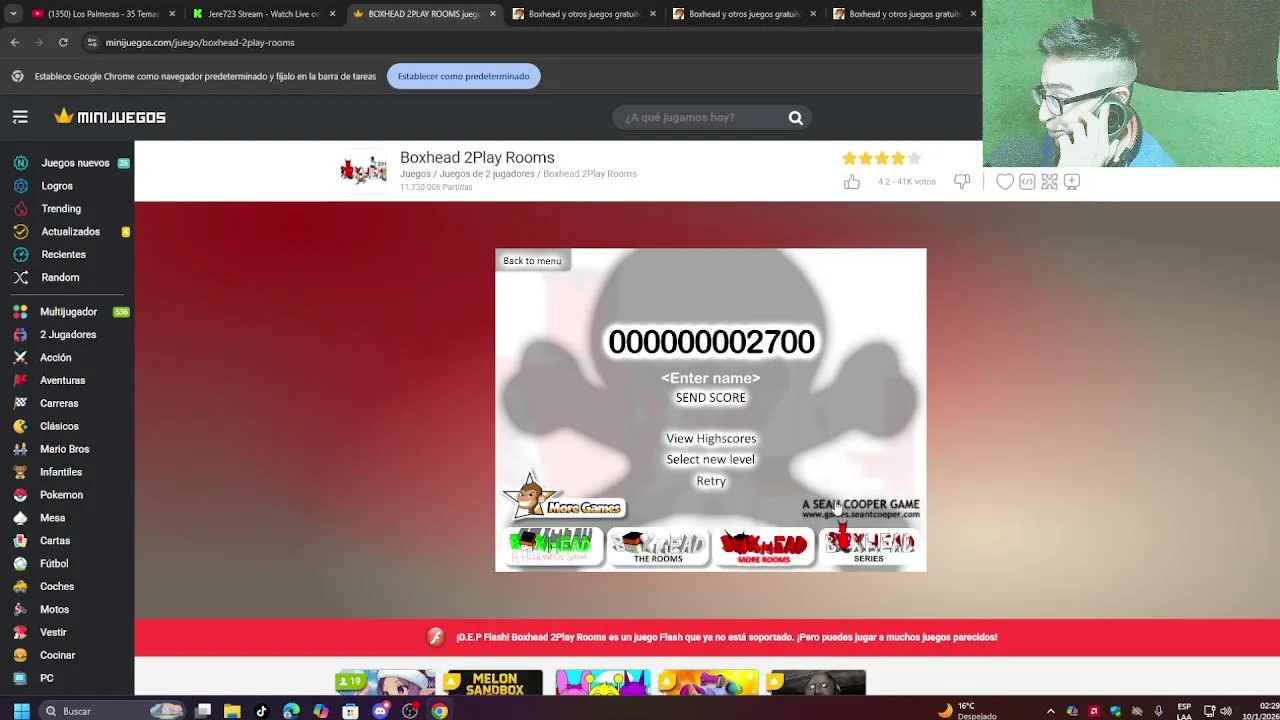Open Boxhead Series thumbnail
Screen dimensions: 1280x720
pos(869,547)
